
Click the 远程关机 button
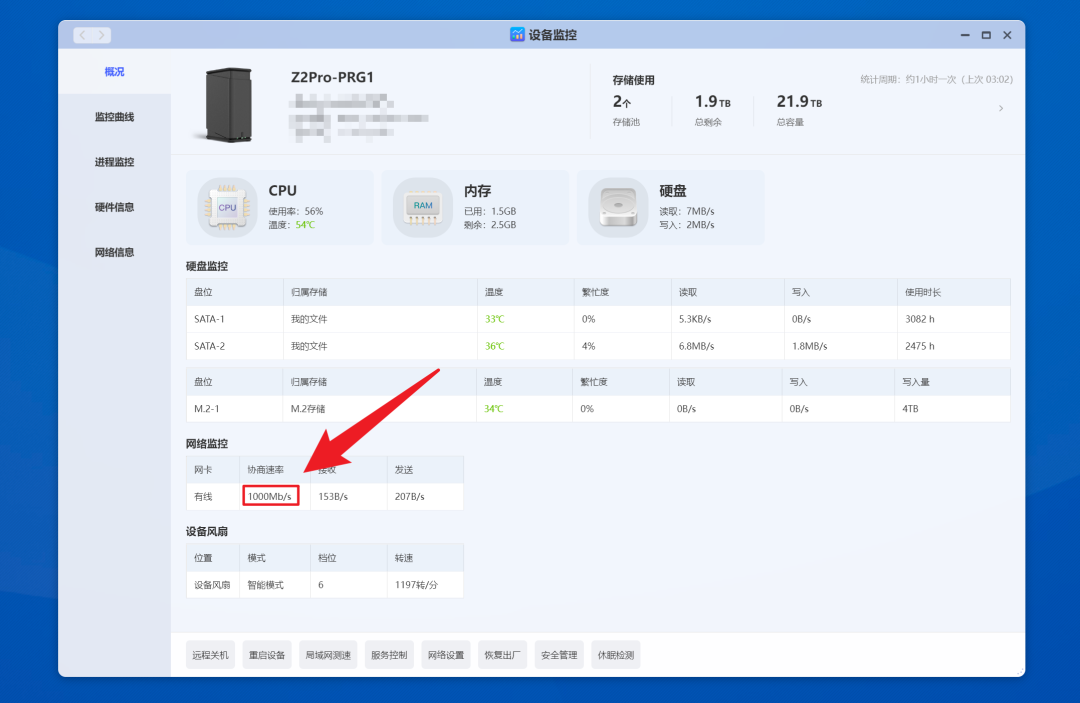210,655
